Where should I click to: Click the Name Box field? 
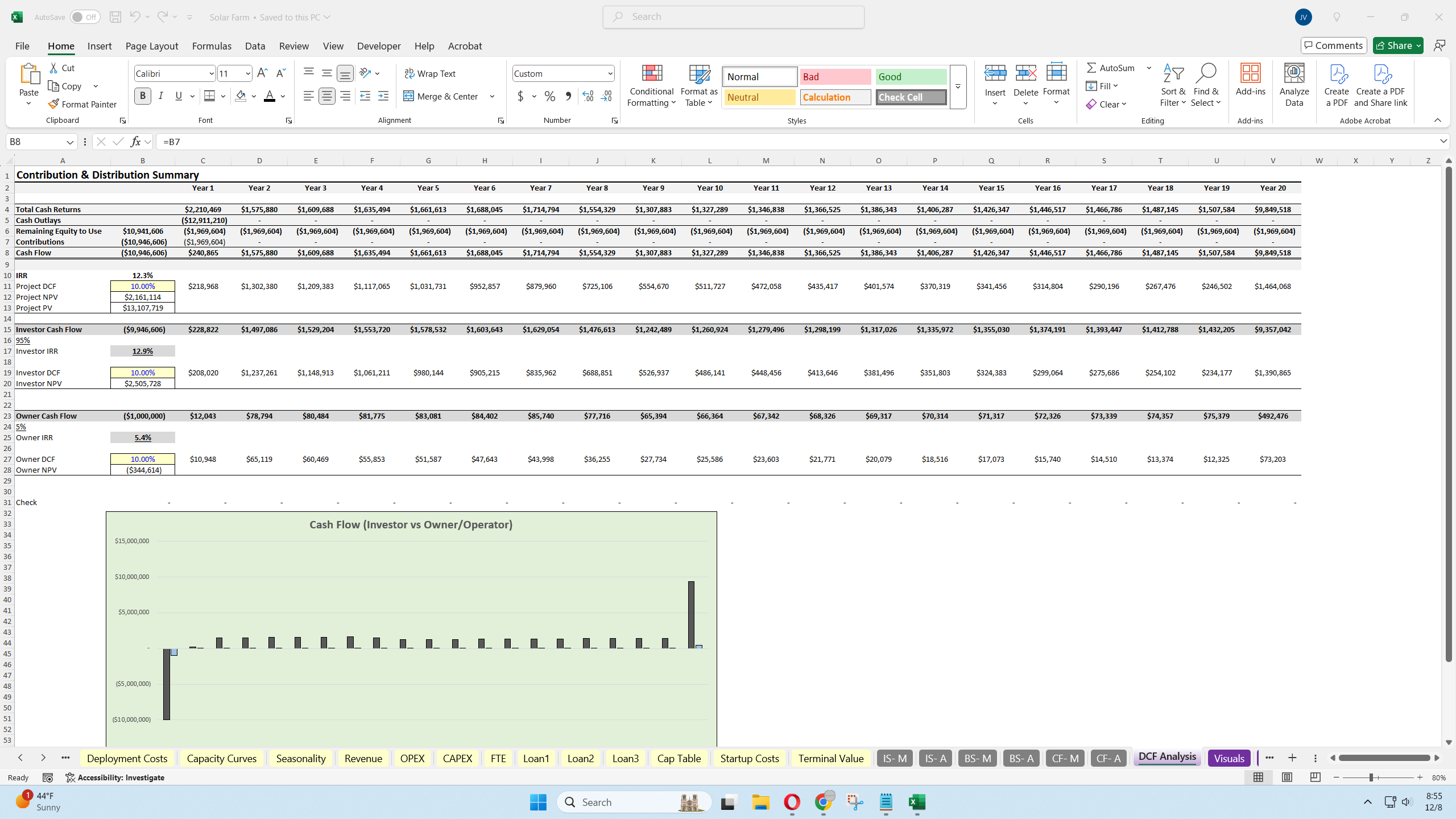[x=35, y=142]
